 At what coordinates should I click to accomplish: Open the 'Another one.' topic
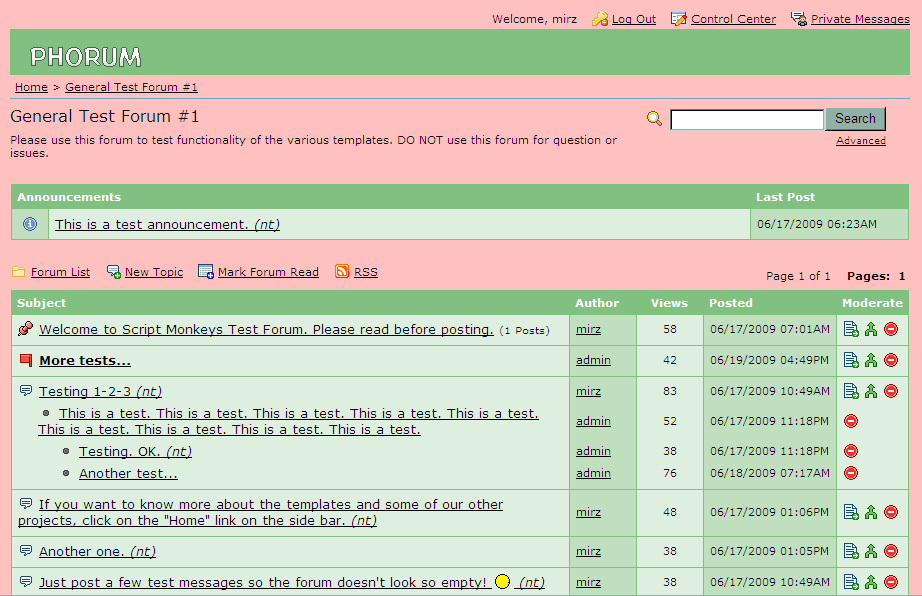[97, 551]
